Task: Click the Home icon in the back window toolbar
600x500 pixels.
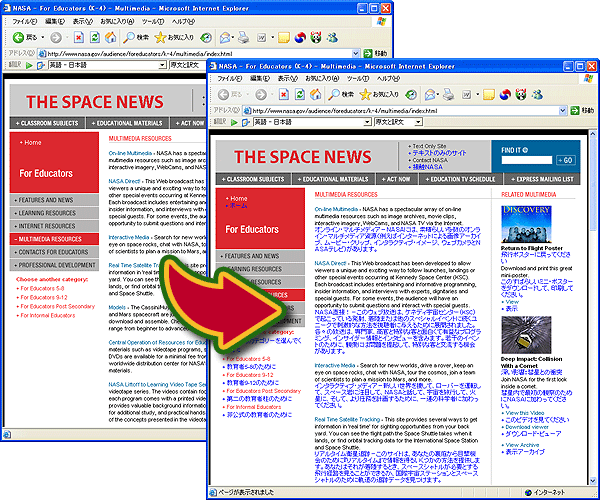Action: pyautogui.click(x=111, y=37)
